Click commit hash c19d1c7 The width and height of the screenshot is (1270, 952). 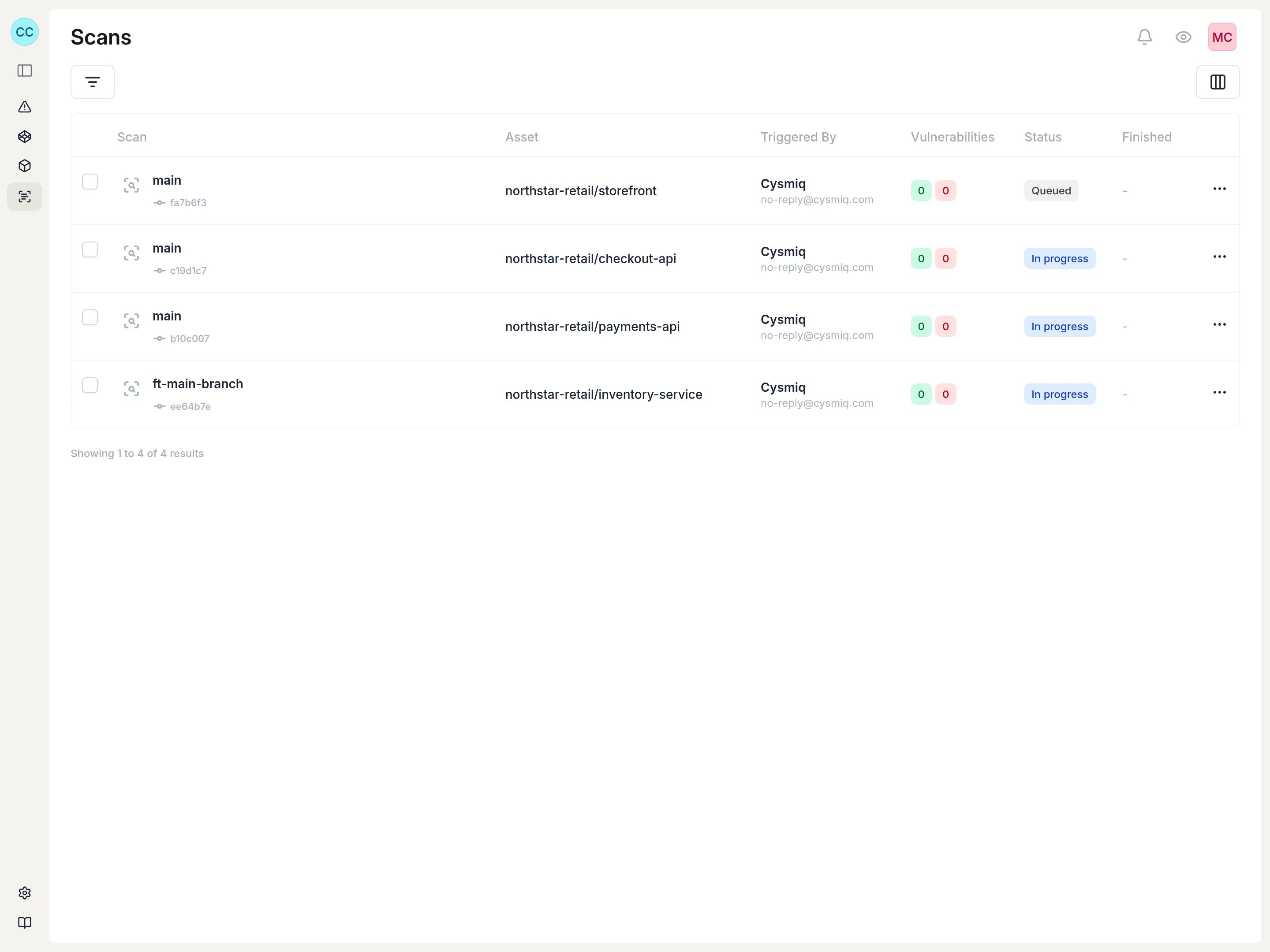coord(188,270)
